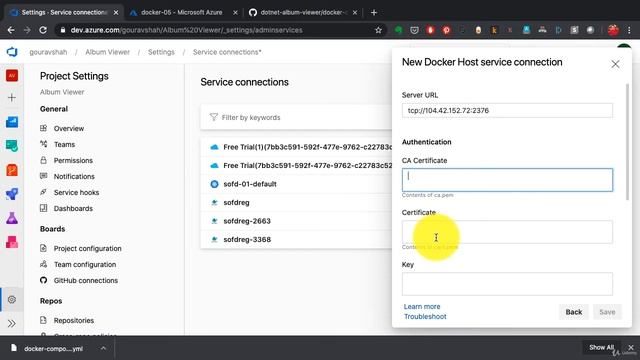Open Project configuration under Boards

(x=87, y=248)
